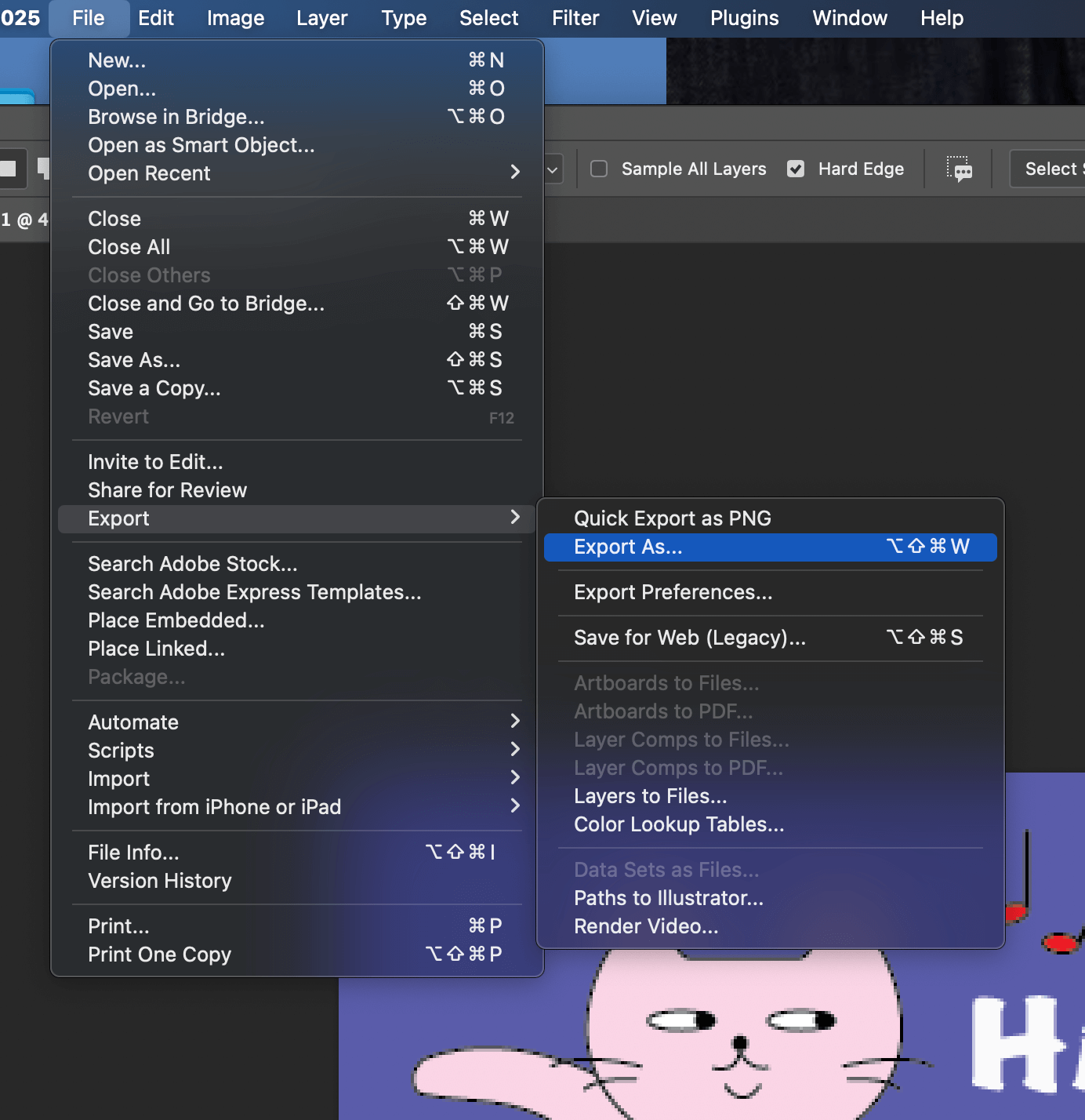Select Quick Export as PNG
The image size is (1085, 1120).
click(x=770, y=518)
